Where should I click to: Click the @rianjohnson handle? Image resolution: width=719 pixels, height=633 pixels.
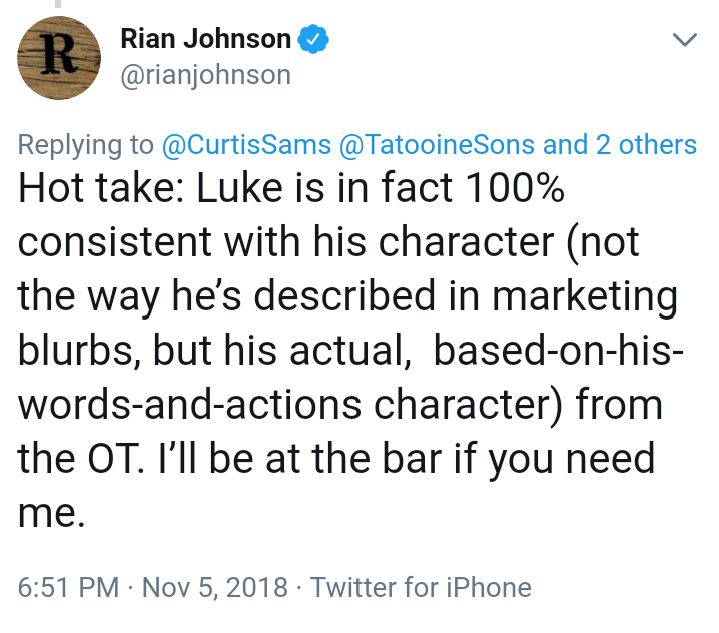(205, 75)
